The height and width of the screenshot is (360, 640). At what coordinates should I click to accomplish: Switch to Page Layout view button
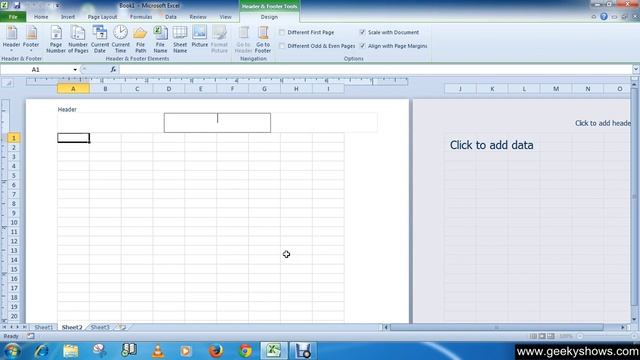tap(542, 336)
